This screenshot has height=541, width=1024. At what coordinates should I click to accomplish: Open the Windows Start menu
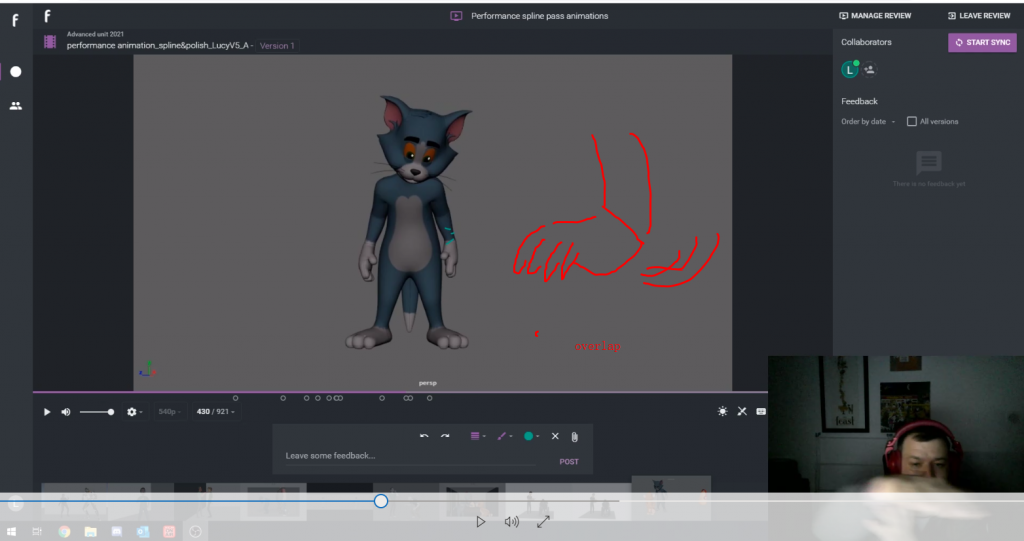coord(11,532)
